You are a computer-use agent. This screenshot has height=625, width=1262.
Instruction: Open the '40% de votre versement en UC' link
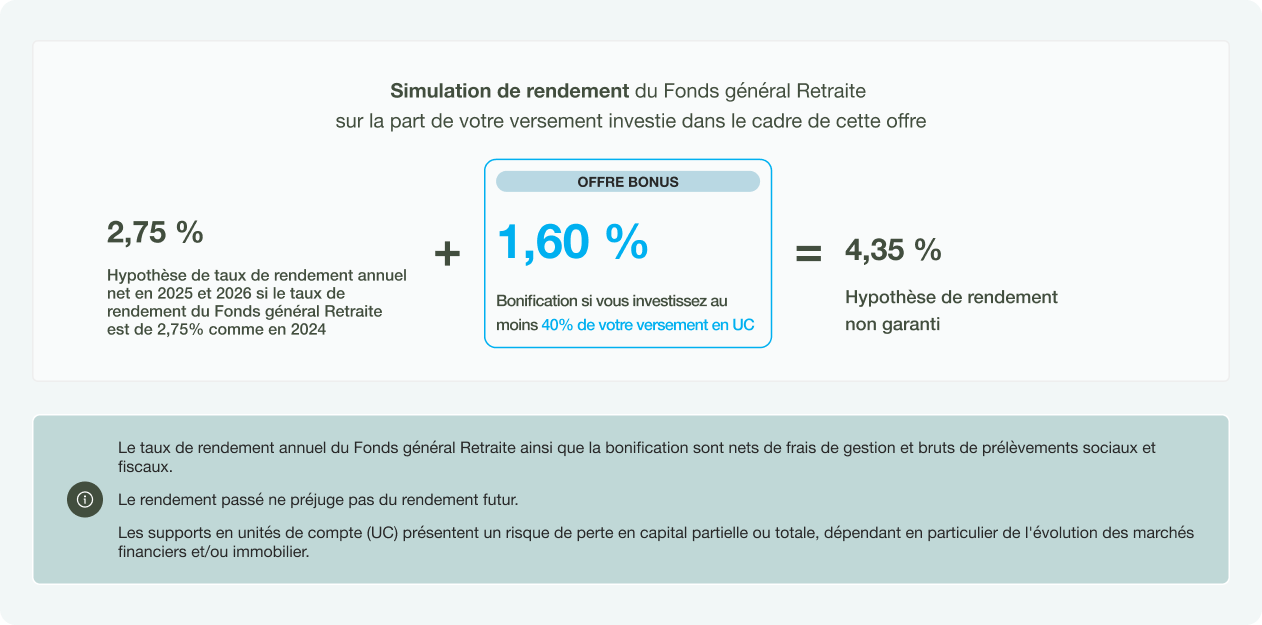(x=648, y=325)
